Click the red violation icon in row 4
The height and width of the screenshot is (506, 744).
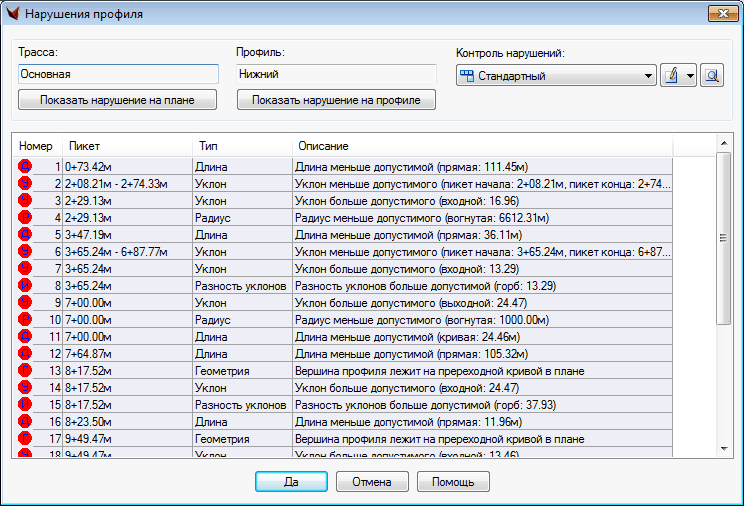pyautogui.click(x=24, y=217)
